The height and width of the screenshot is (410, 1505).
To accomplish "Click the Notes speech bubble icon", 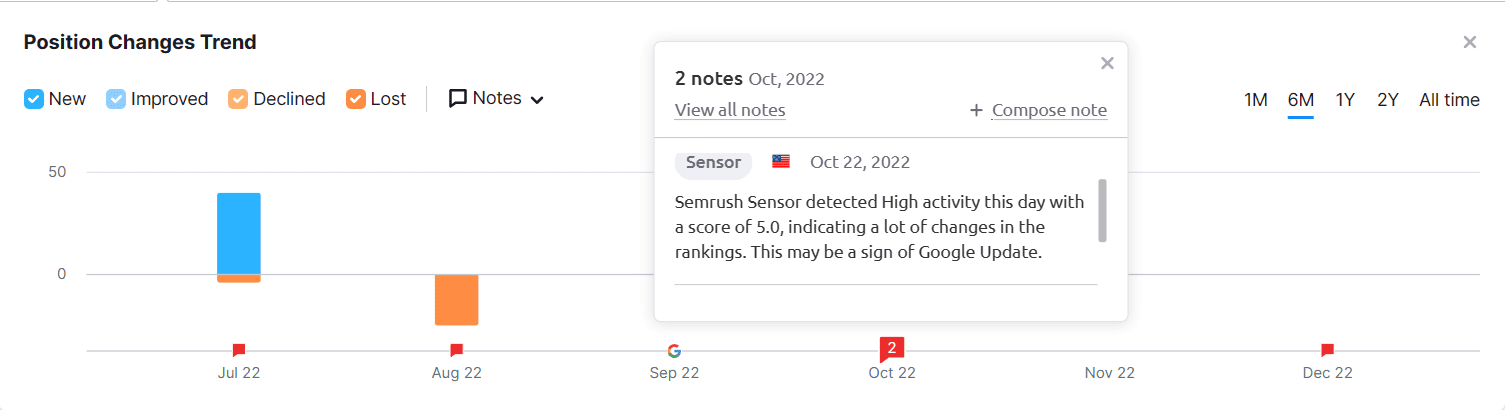I will tap(458, 99).
